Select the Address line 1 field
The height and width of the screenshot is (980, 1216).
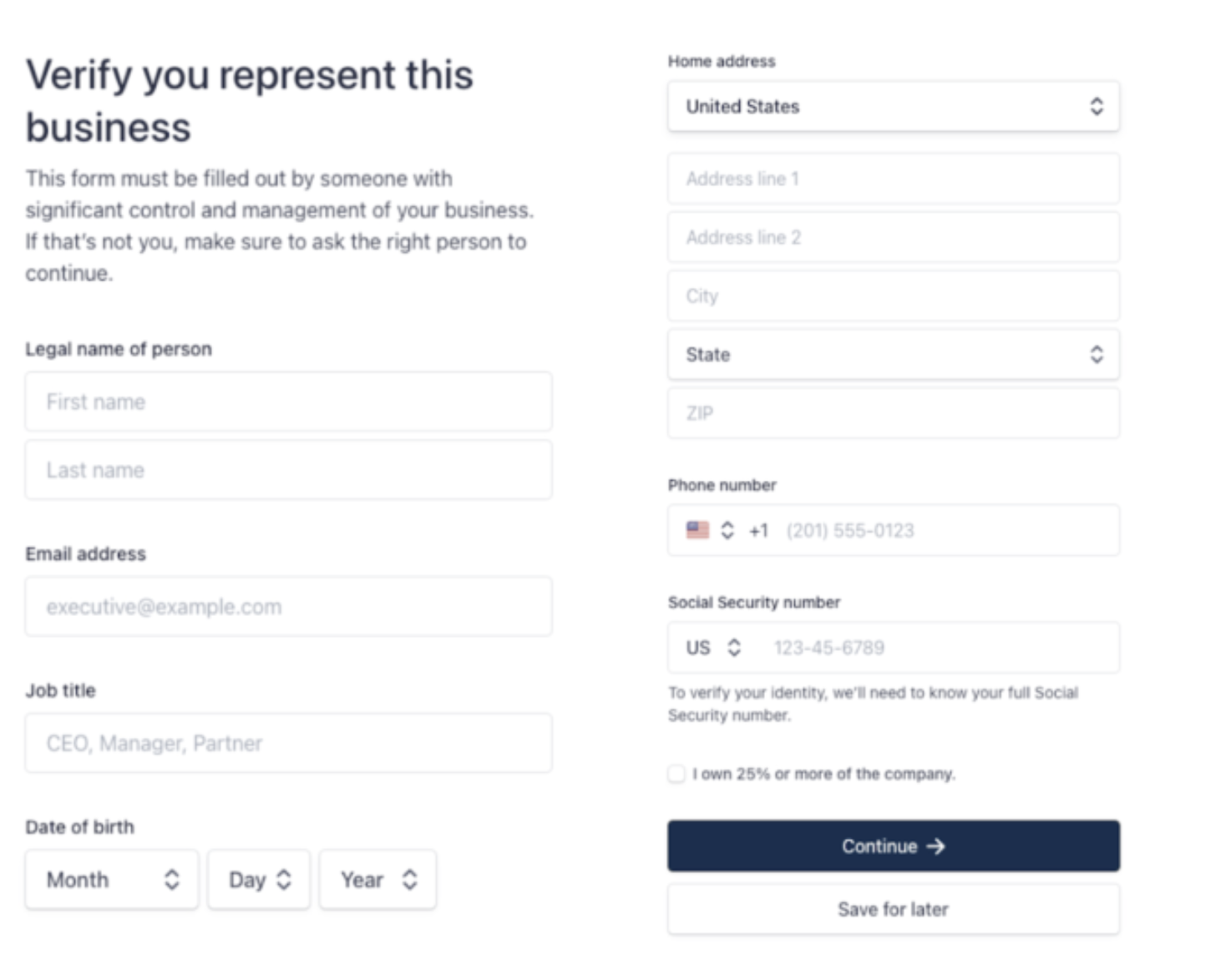point(894,179)
